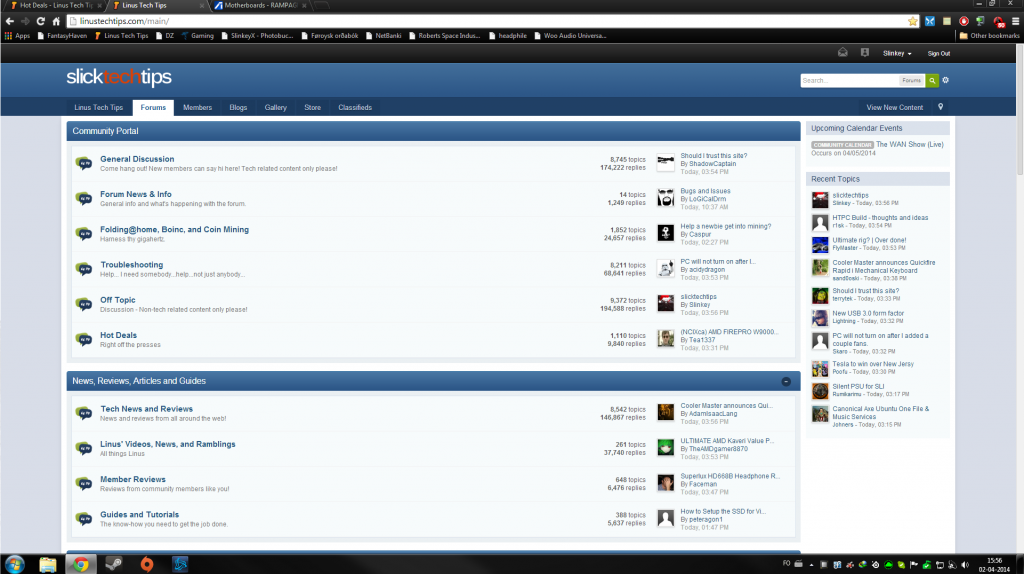Click the Hot Deals forum speech bubble icon
Screen dimensions: 1024x574
[x=84, y=340]
